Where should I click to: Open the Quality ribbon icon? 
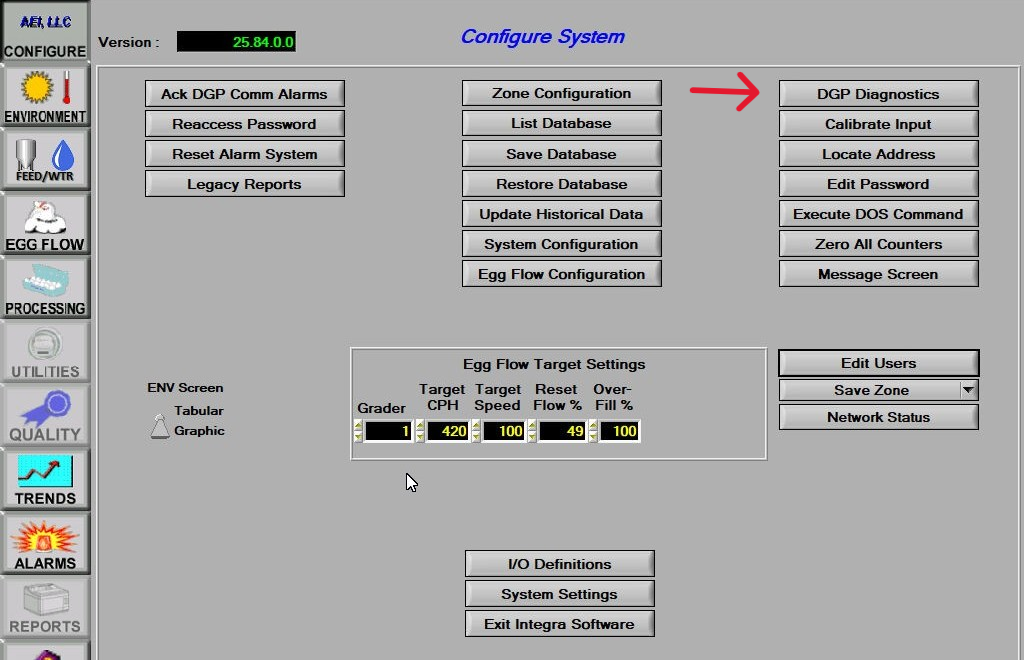pyautogui.click(x=44, y=415)
